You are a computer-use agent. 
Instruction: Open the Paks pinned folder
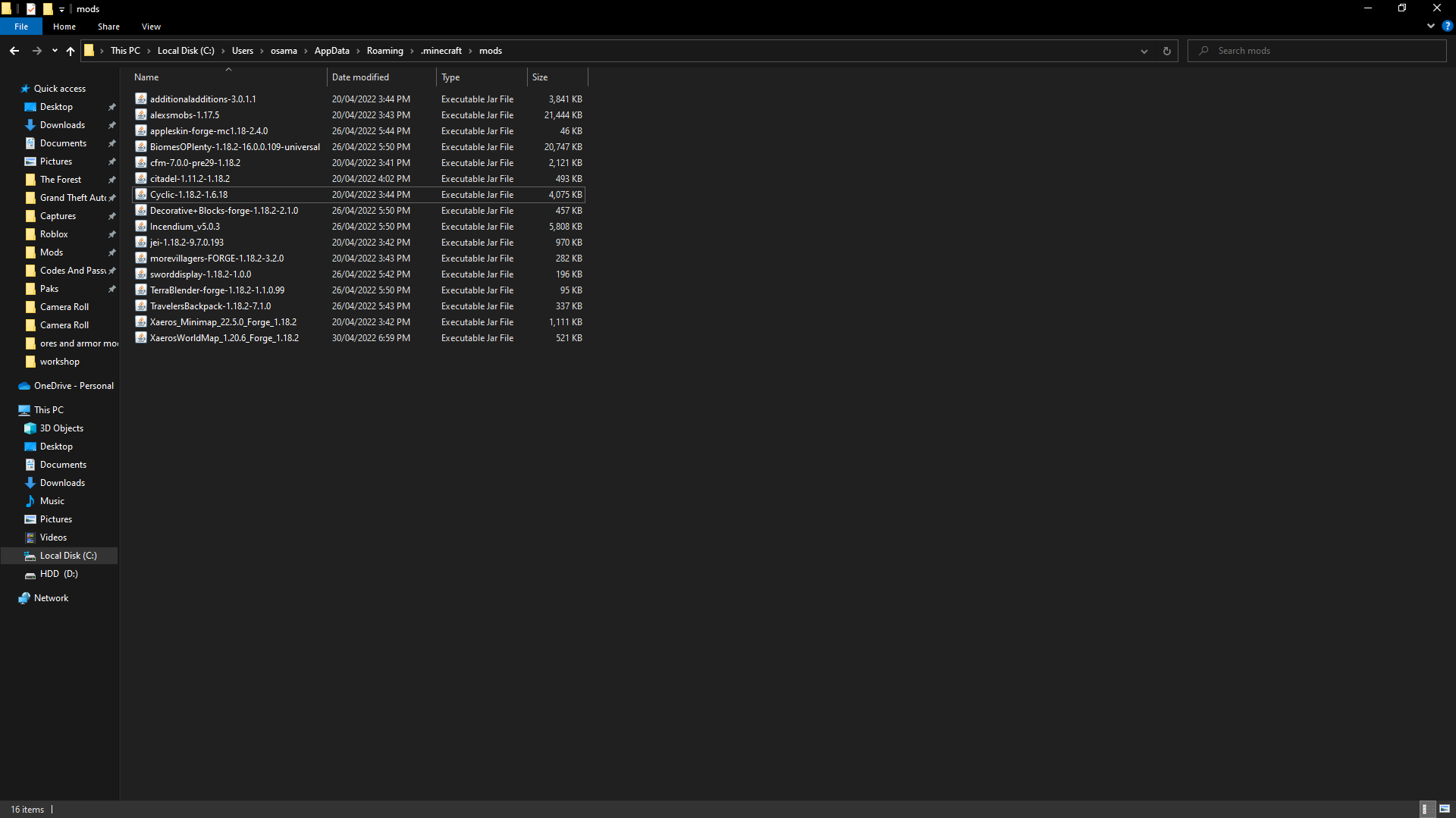click(49, 289)
